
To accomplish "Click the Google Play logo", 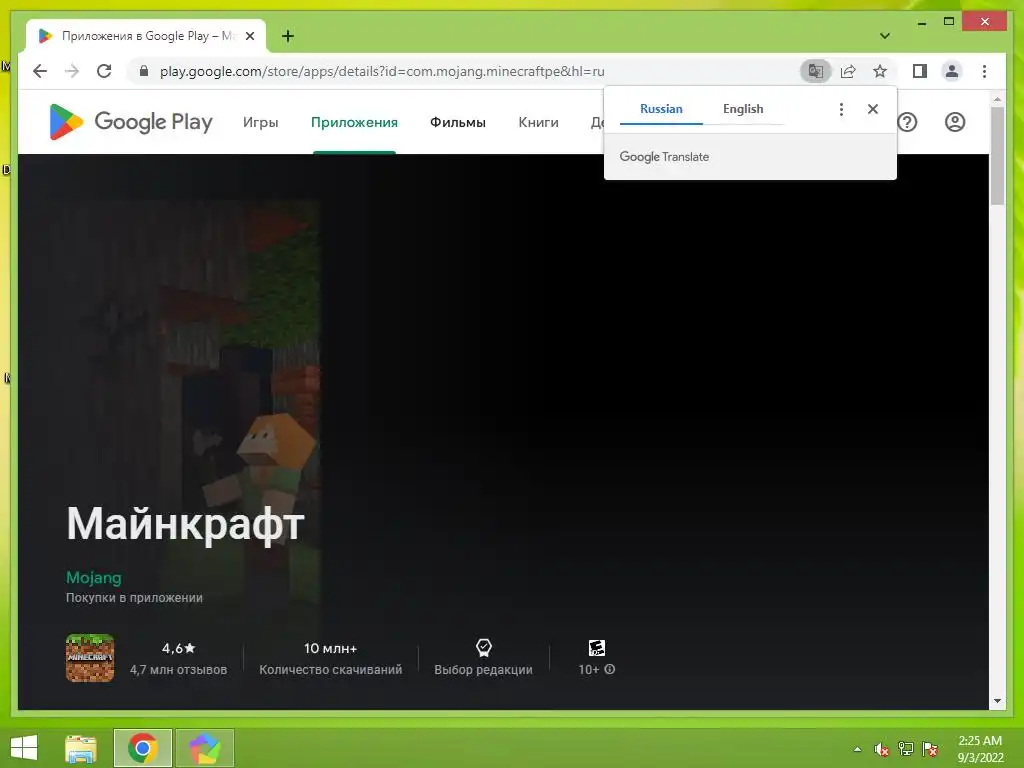I will click(x=131, y=122).
